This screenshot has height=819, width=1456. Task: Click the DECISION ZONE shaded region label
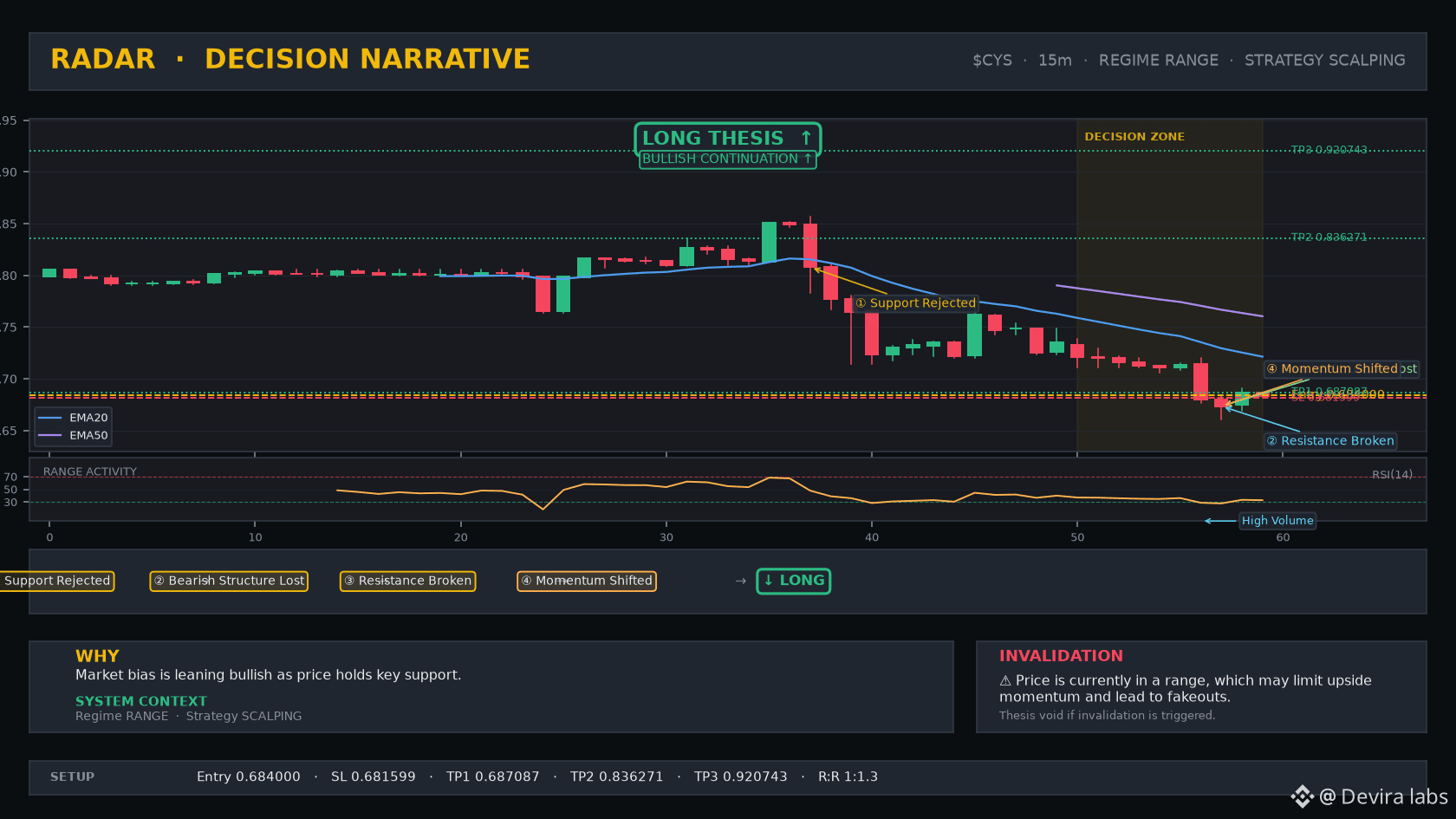click(1134, 137)
